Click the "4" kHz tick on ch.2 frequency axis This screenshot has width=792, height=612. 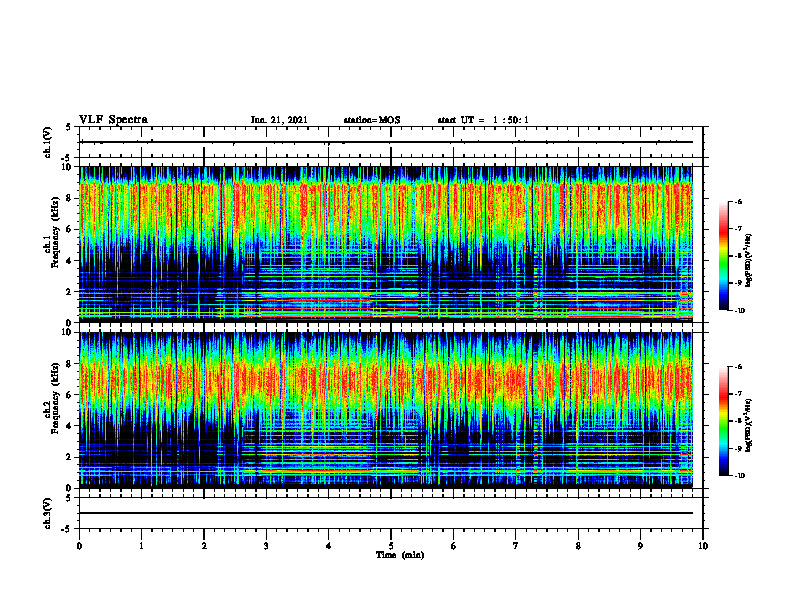(70, 426)
